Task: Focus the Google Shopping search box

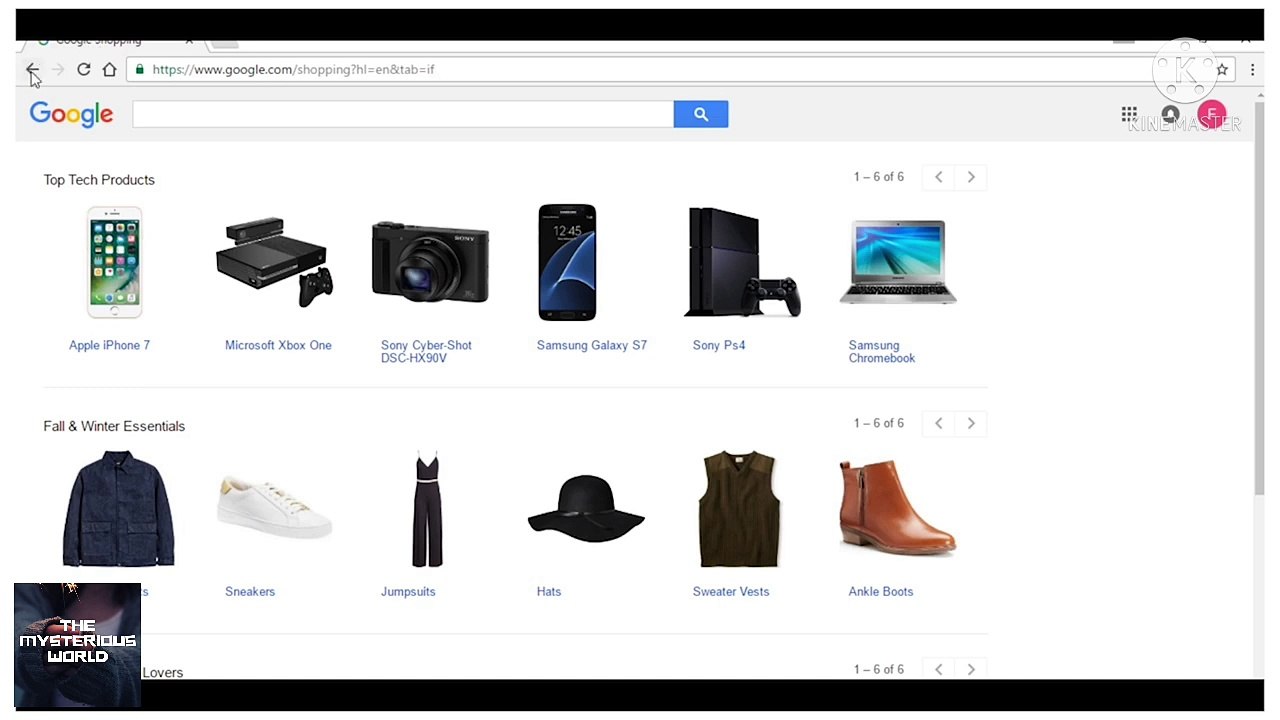Action: click(403, 114)
